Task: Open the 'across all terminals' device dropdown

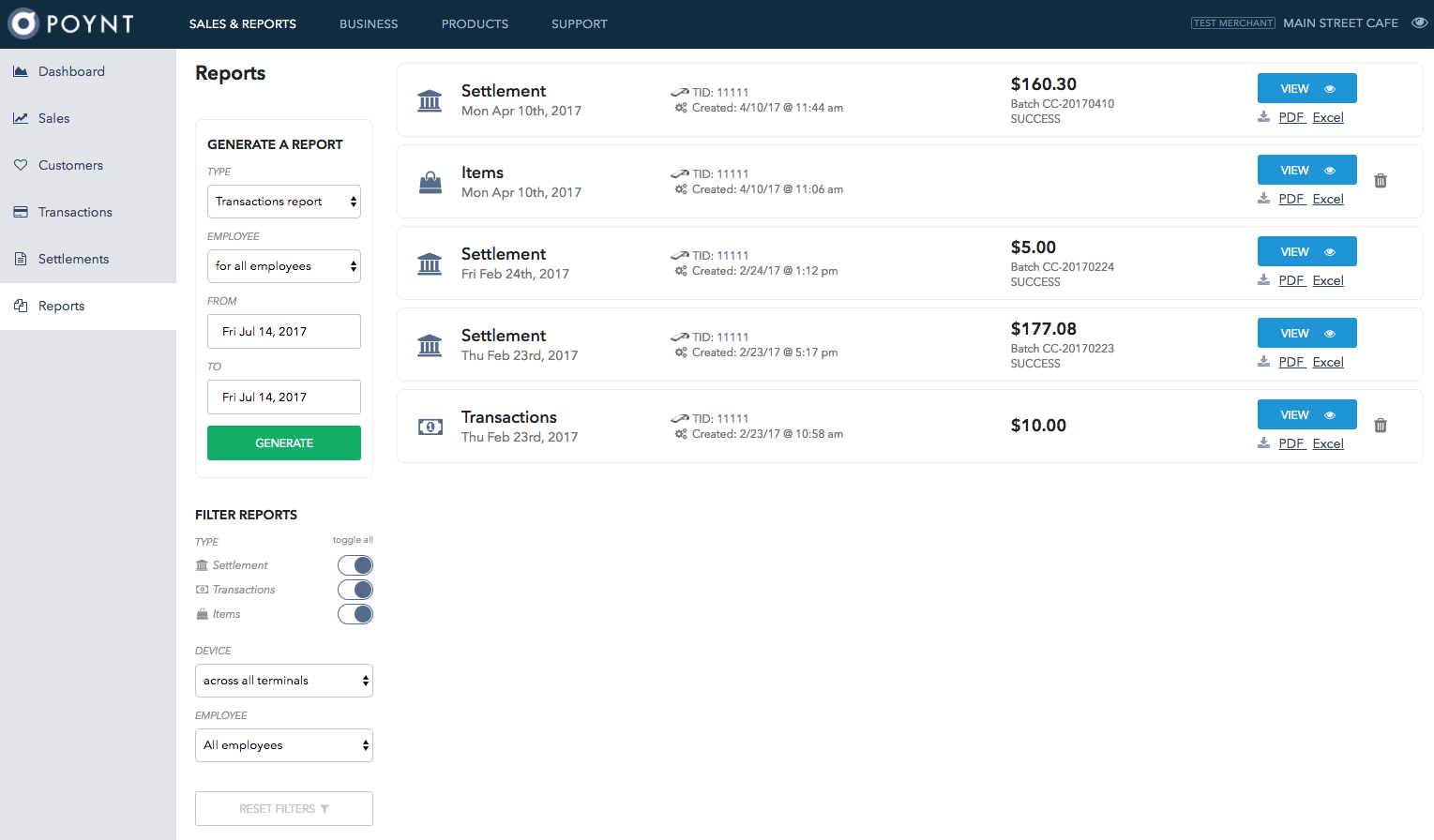Action: [x=284, y=681]
